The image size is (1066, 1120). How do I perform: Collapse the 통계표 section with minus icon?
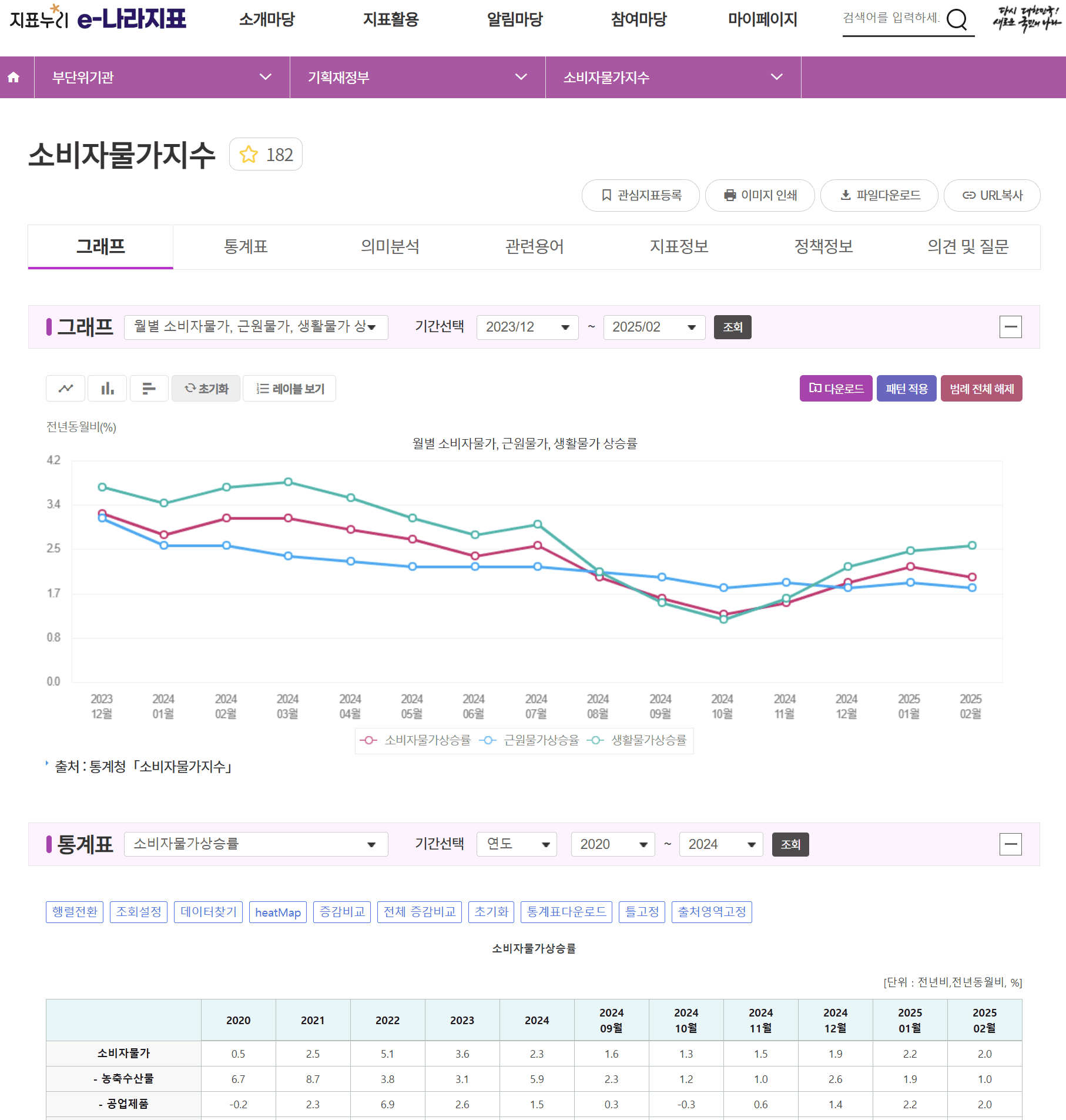(1010, 844)
